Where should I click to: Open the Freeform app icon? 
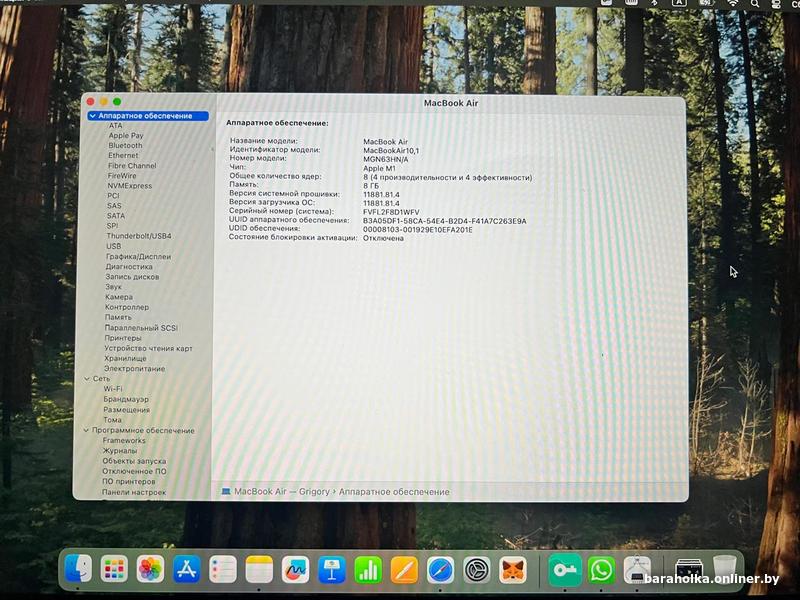[295, 569]
